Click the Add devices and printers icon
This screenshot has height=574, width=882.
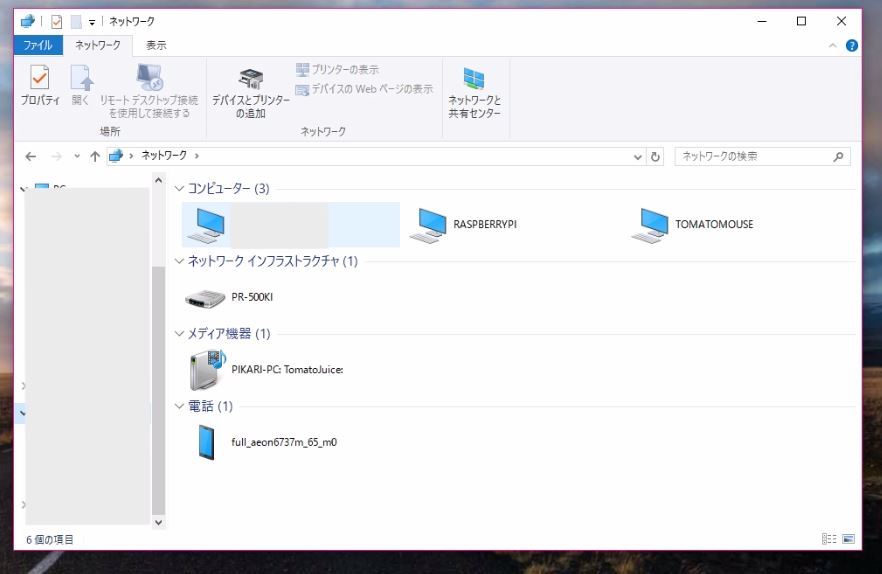[x=250, y=92]
